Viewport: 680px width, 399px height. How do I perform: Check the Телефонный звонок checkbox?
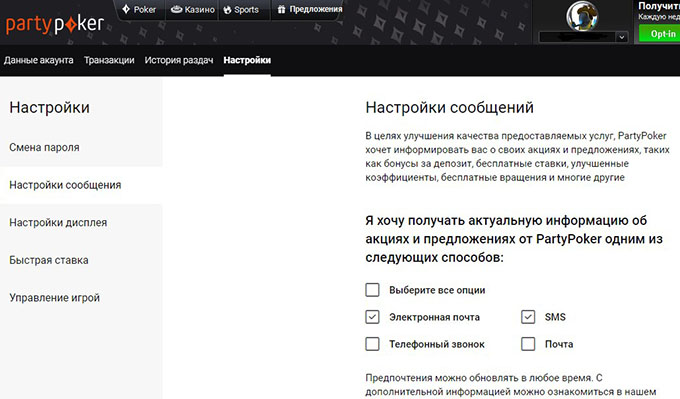click(x=372, y=344)
